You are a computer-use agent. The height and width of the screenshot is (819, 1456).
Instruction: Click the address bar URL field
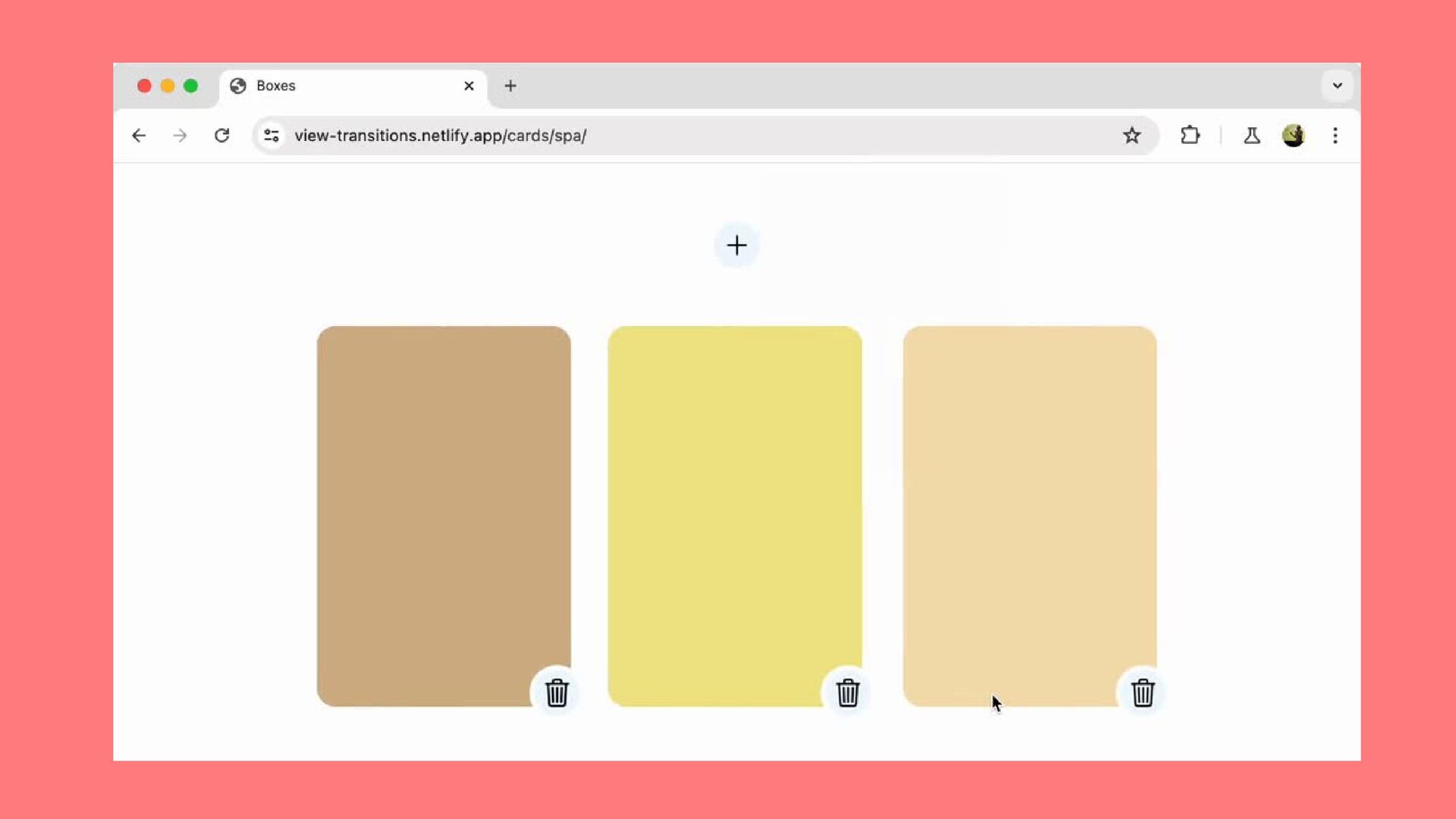click(682, 136)
